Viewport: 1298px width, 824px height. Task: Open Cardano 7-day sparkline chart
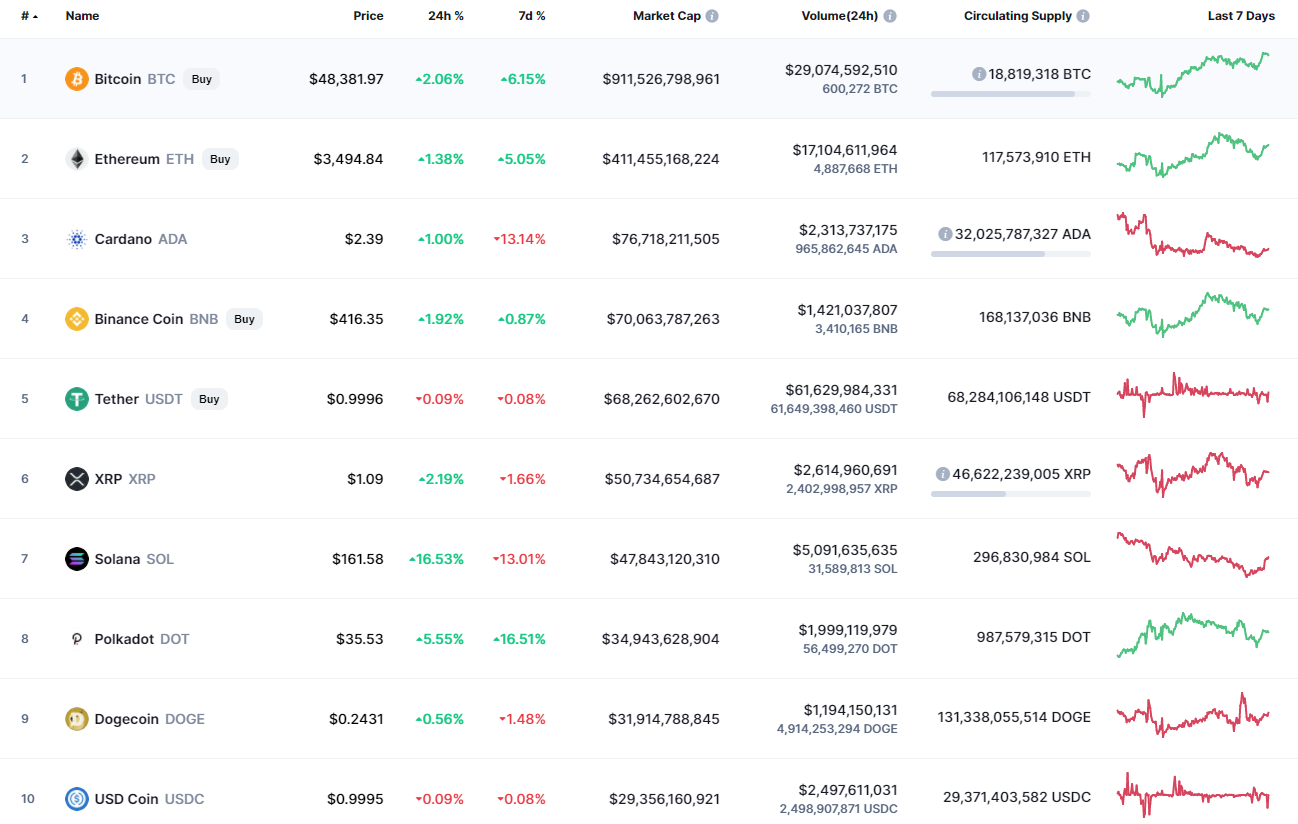1193,235
